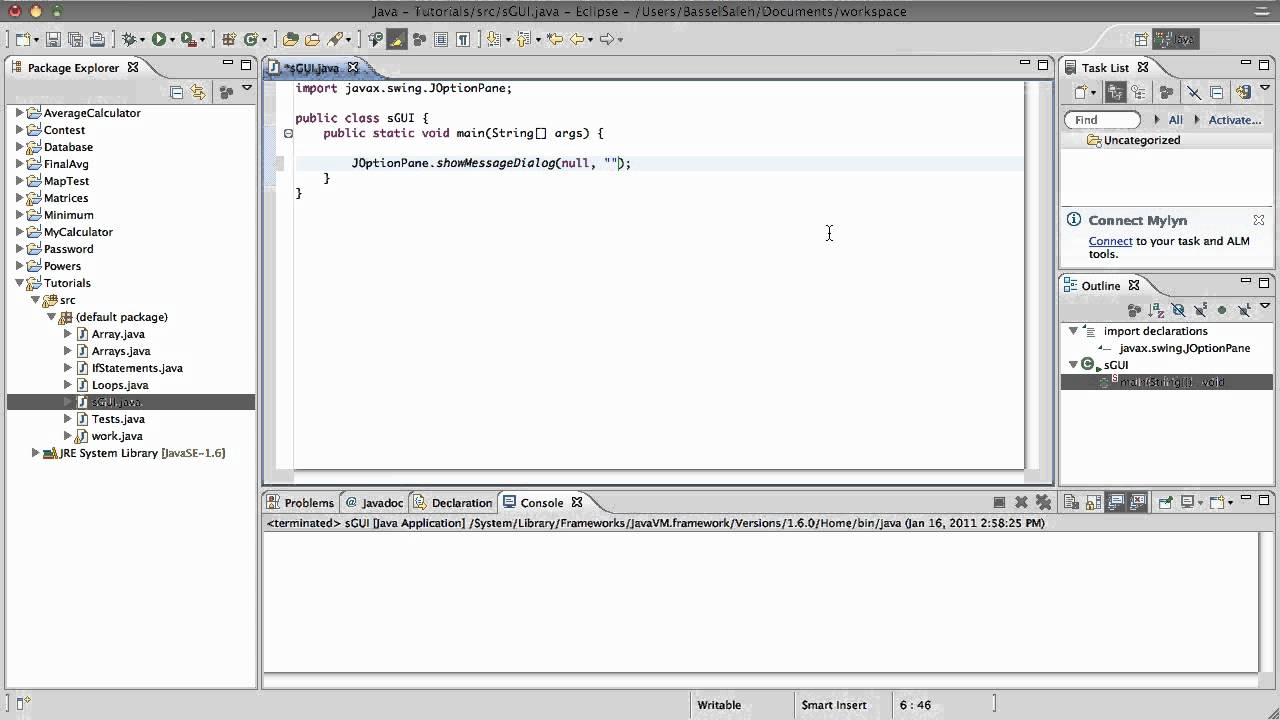Click the Save toolbar icon
This screenshot has width=1280, height=720.
(x=53, y=39)
